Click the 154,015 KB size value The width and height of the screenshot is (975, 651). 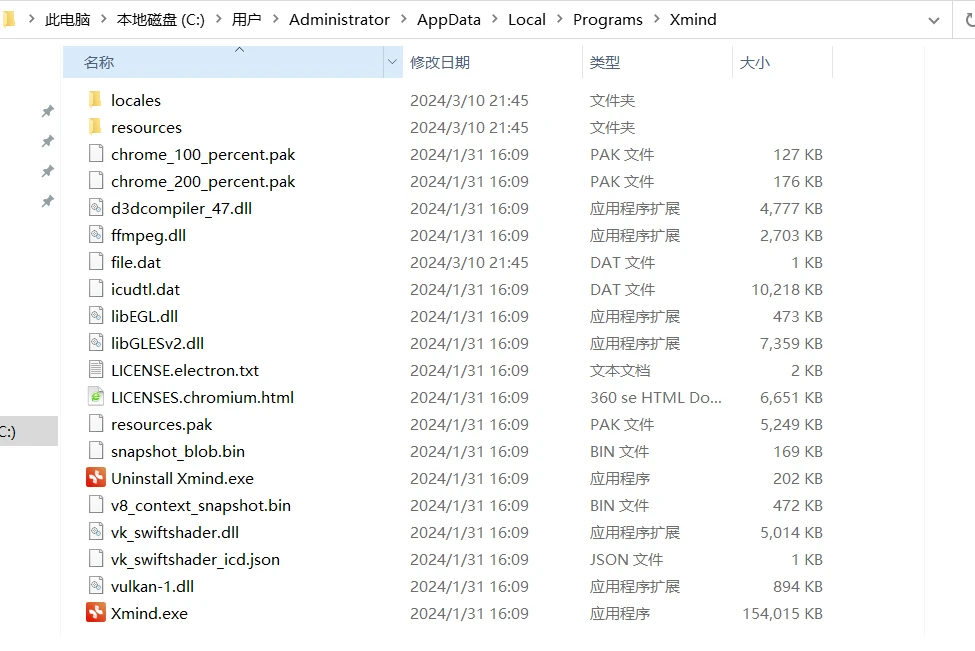pos(782,613)
